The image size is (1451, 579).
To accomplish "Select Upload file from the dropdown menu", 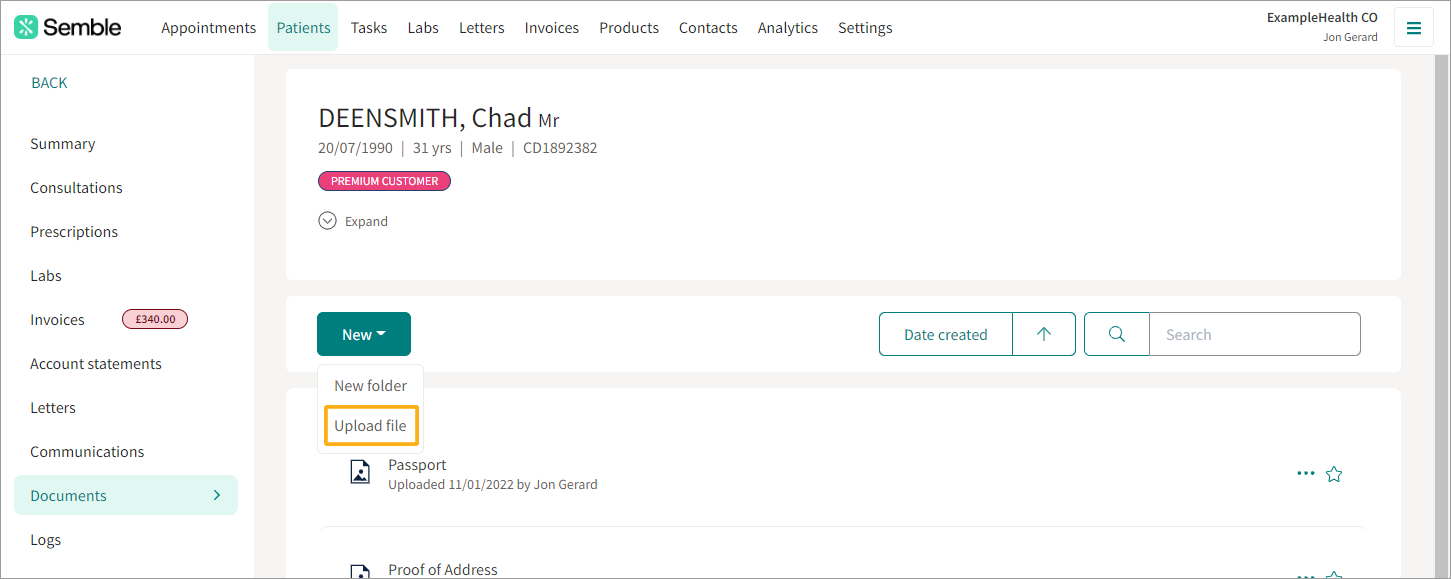I will click(x=370, y=426).
